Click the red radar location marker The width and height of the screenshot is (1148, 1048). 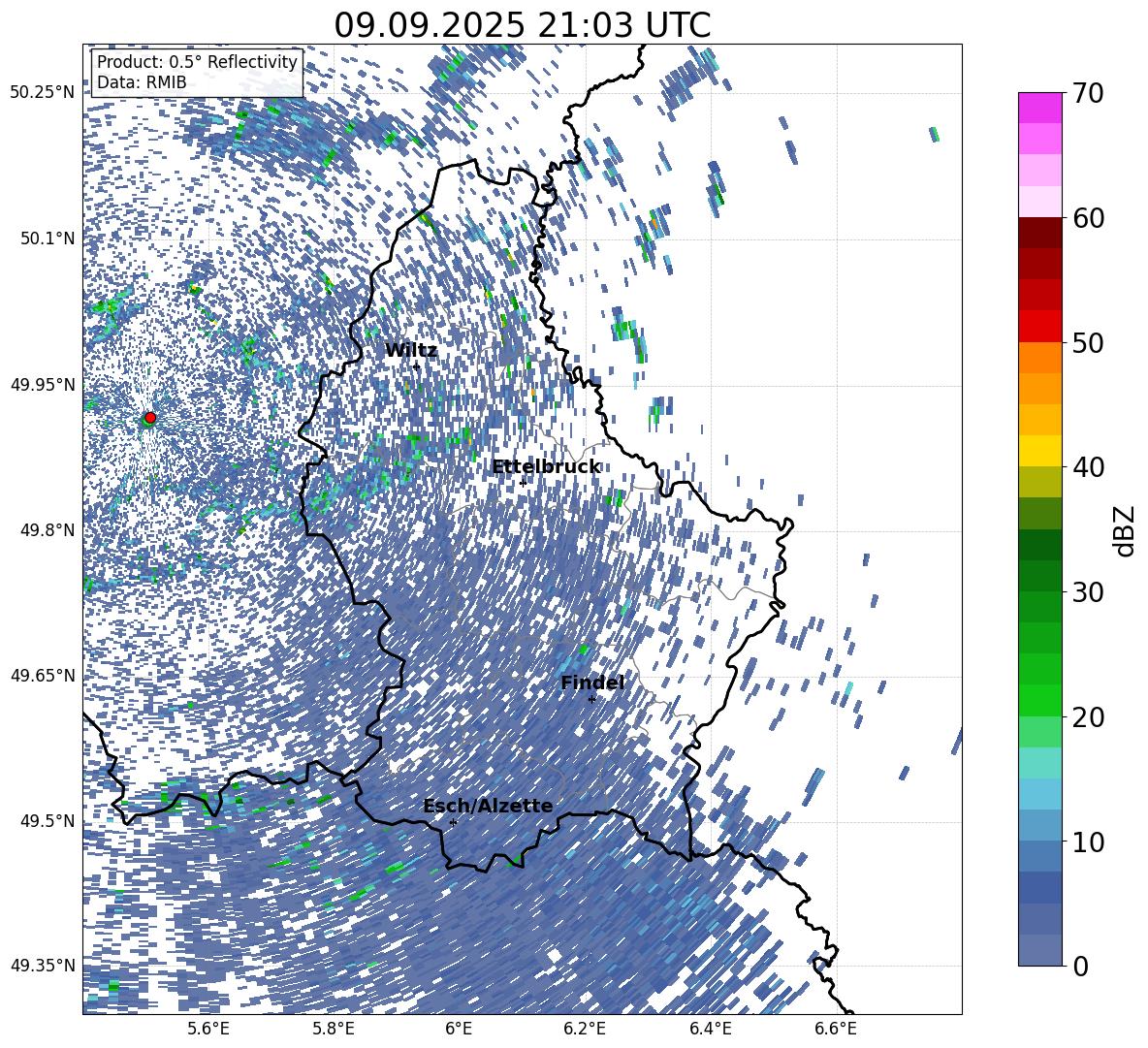pyautogui.click(x=150, y=418)
